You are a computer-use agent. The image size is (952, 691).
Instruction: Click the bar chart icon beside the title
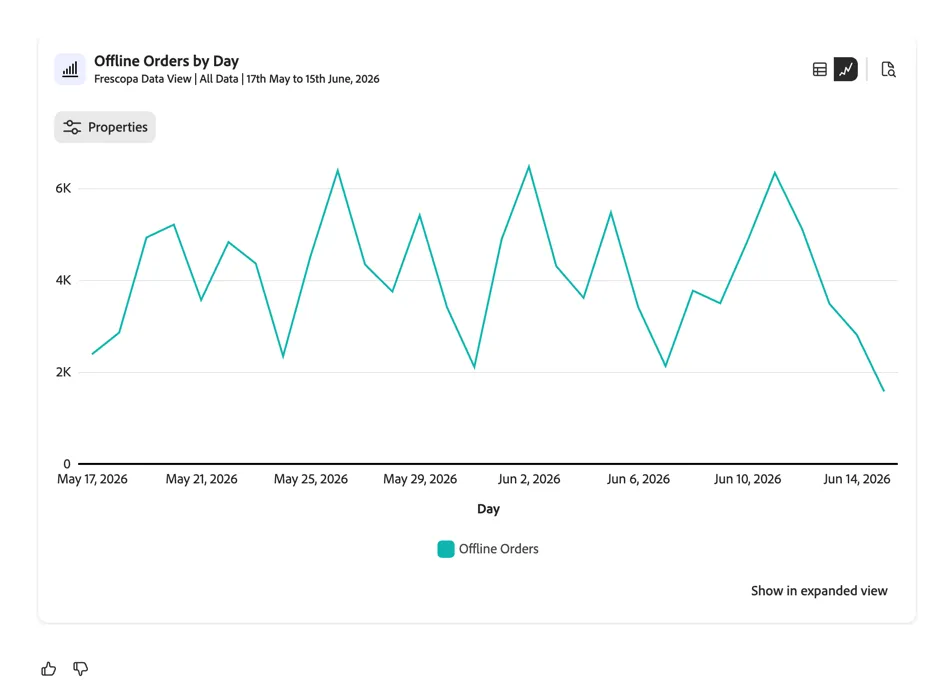(70, 69)
